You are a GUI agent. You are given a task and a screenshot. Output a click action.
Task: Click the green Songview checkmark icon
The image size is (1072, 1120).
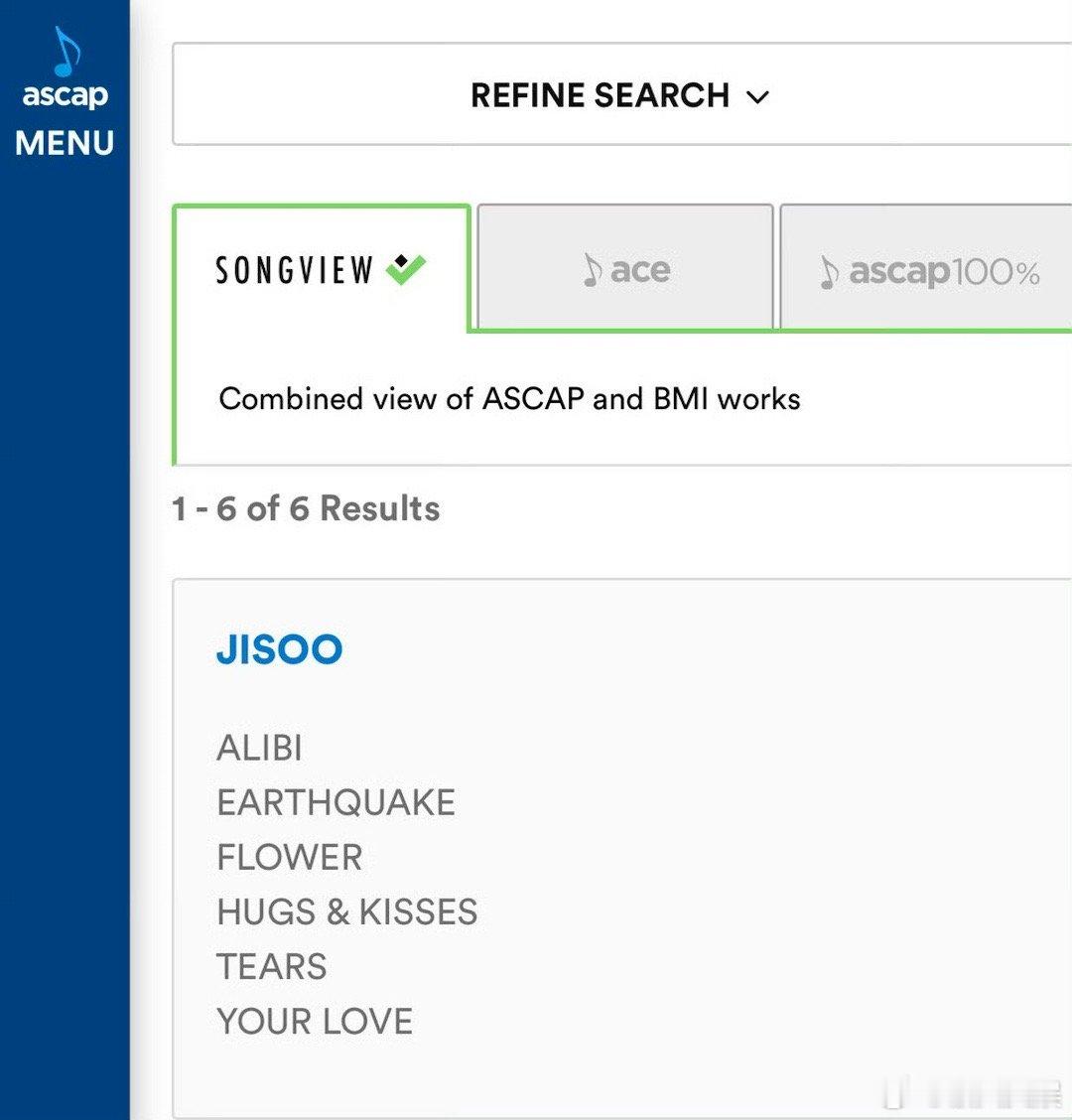point(405,268)
